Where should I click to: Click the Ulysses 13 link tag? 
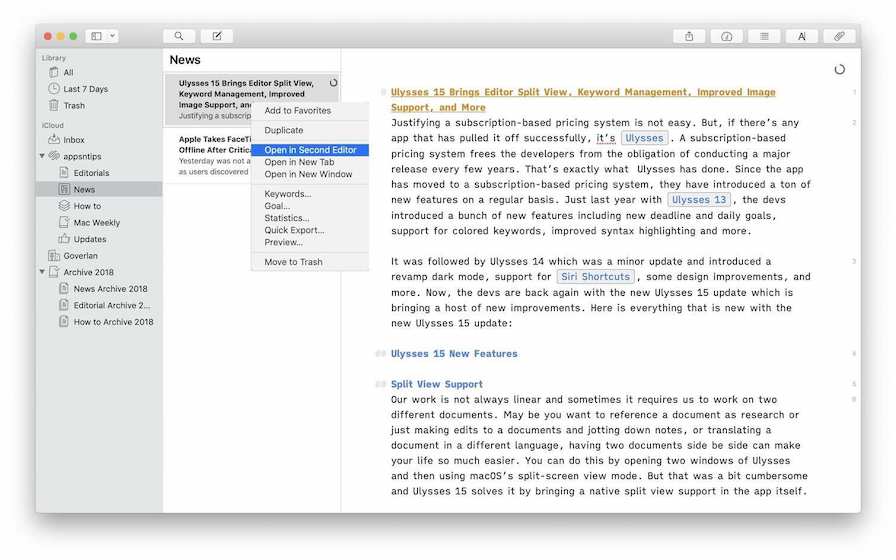pyautogui.click(x=699, y=200)
